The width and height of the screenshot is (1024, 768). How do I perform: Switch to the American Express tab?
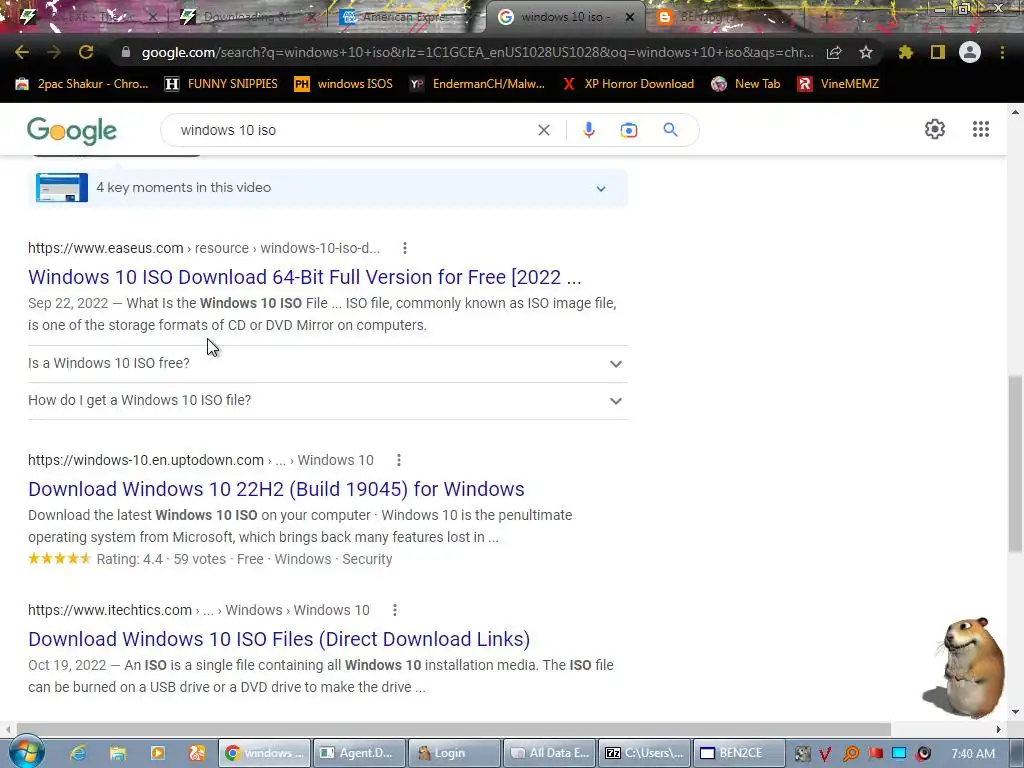[x=405, y=17]
